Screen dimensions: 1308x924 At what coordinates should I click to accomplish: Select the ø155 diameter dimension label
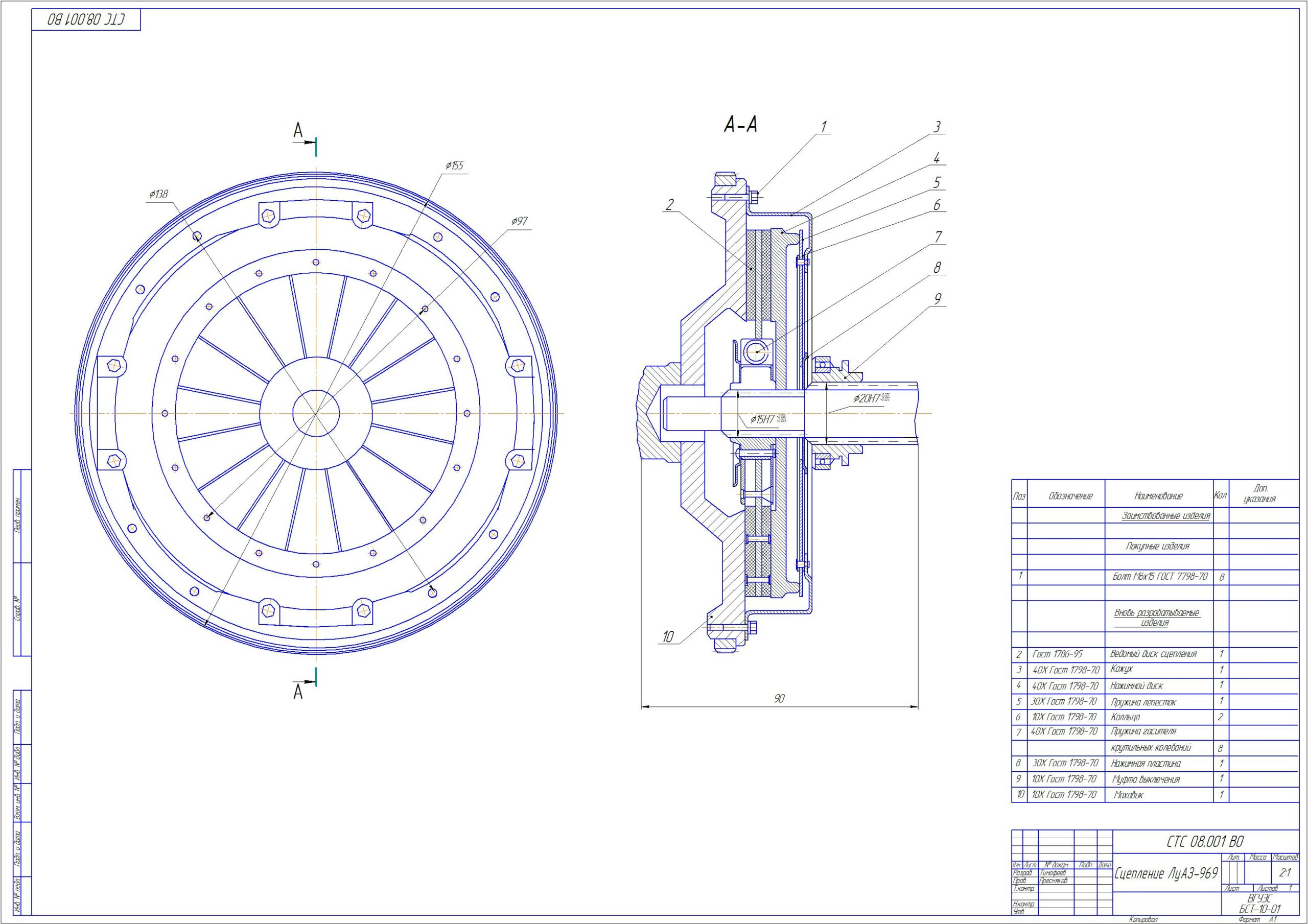coord(455,166)
